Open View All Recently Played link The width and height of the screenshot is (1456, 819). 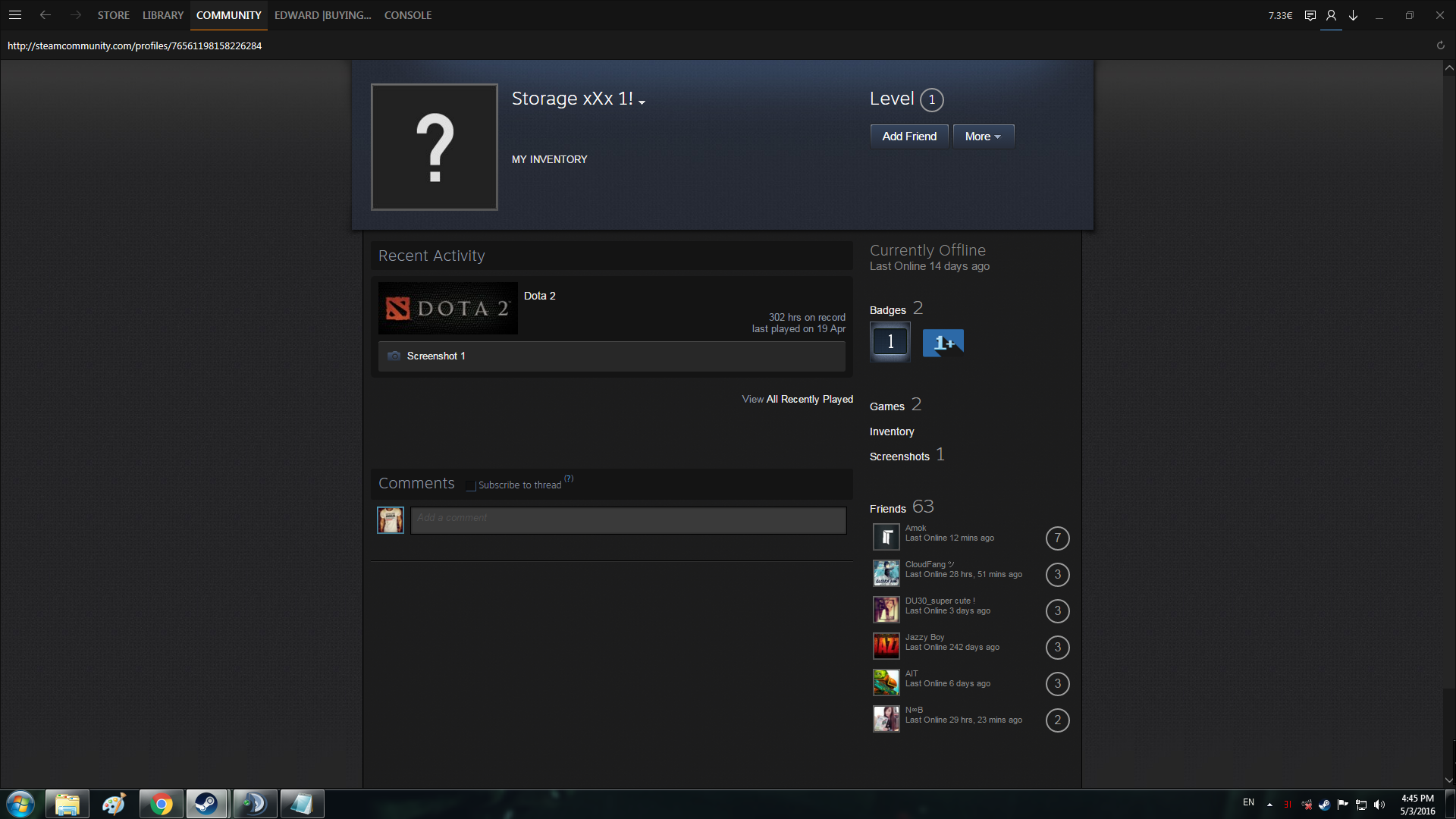(797, 399)
